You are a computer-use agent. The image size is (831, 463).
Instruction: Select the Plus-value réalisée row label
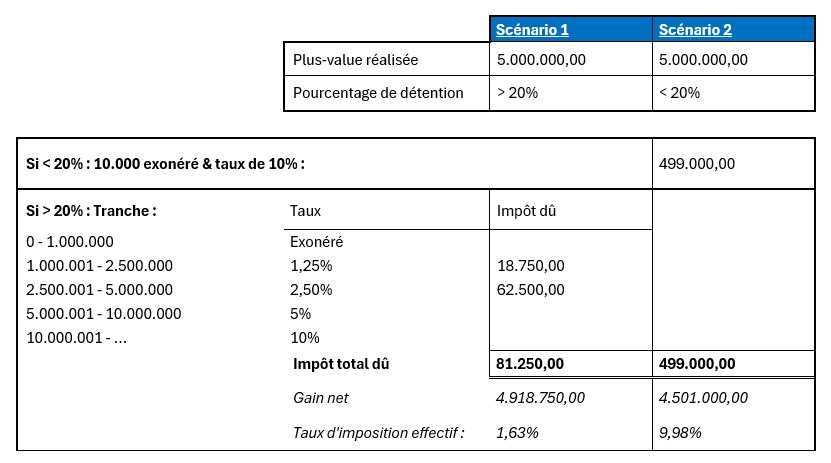356,60
